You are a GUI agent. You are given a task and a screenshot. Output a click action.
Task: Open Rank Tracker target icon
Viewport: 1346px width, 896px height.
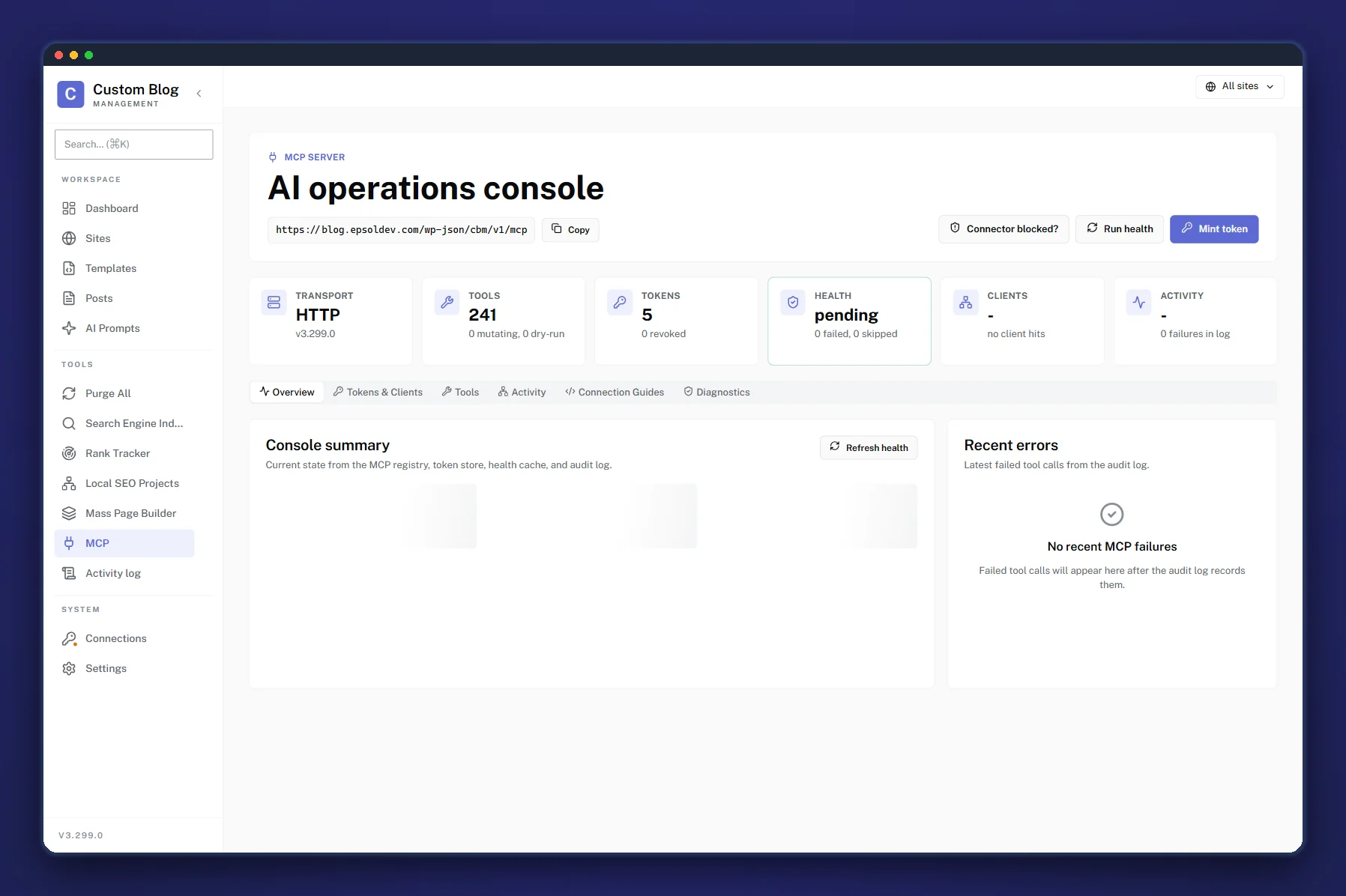click(x=69, y=453)
